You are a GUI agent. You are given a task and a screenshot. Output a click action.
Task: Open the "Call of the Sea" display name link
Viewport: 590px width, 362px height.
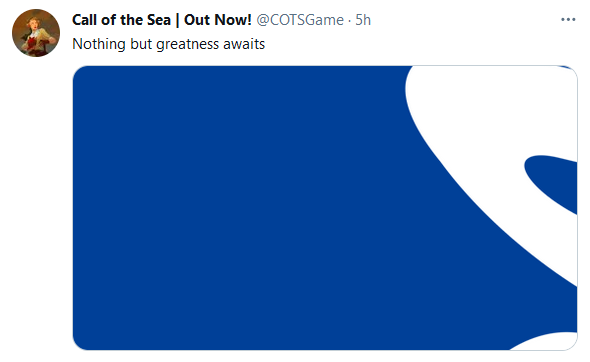point(121,20)
